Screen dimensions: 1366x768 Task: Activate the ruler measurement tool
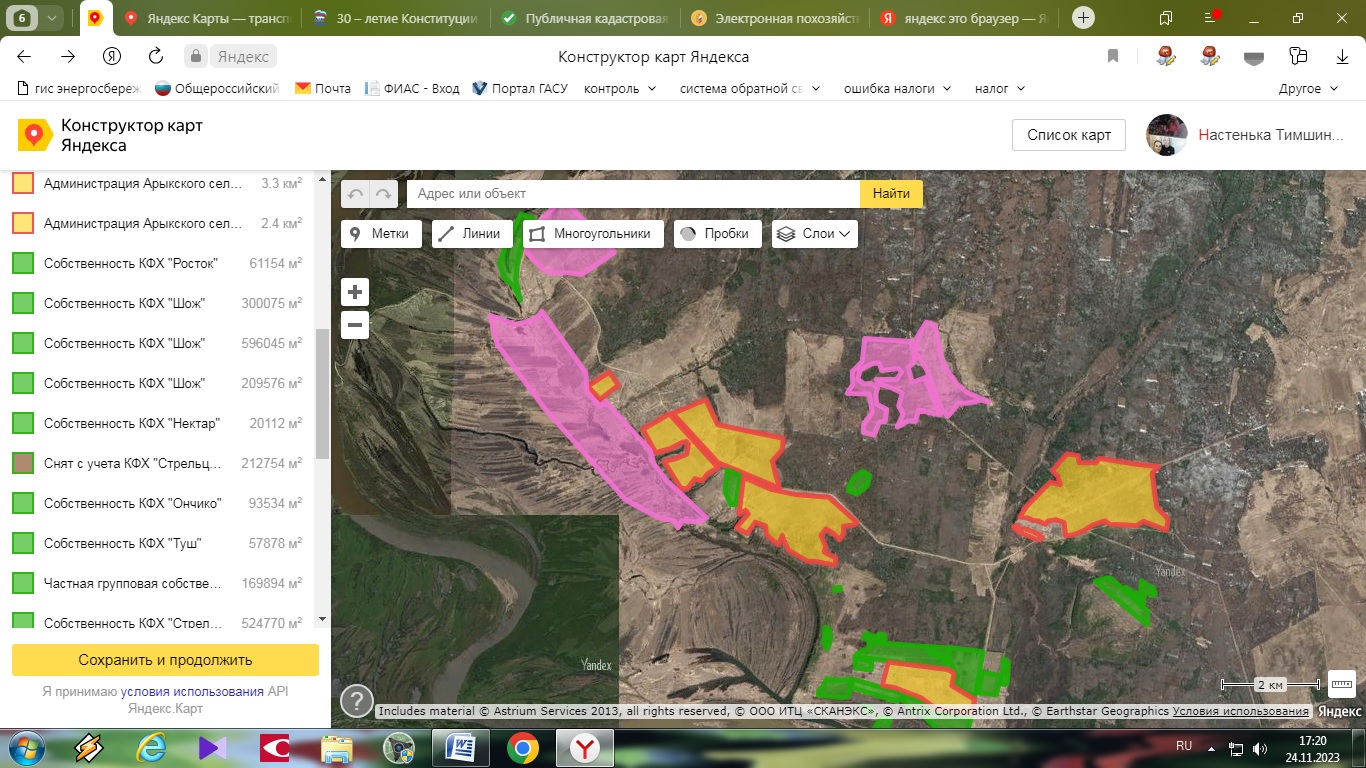[x=1342, y=684]
